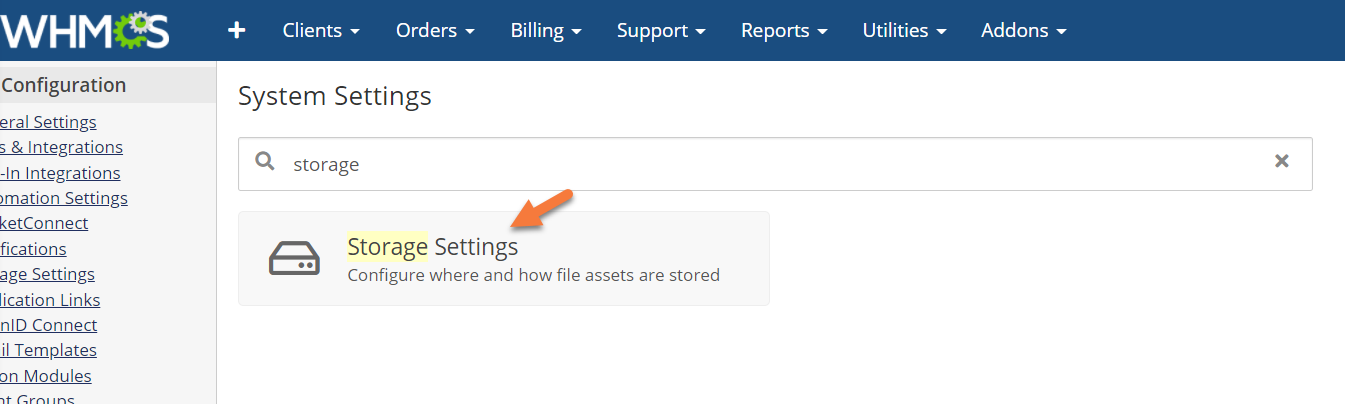This screenshot has width=1345, height=404.
Task: Open the Utilities menu
Action: (904, 31)
